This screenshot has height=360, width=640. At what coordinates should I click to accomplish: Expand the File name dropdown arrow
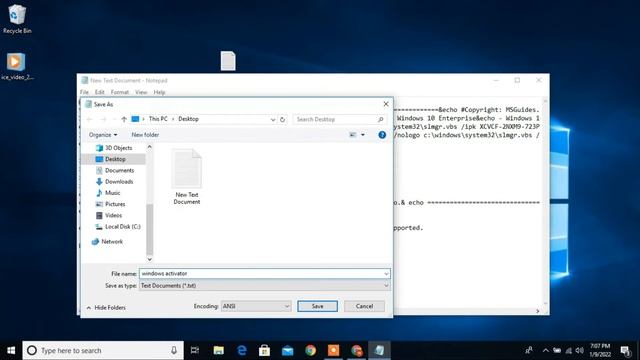pos(386,273)
